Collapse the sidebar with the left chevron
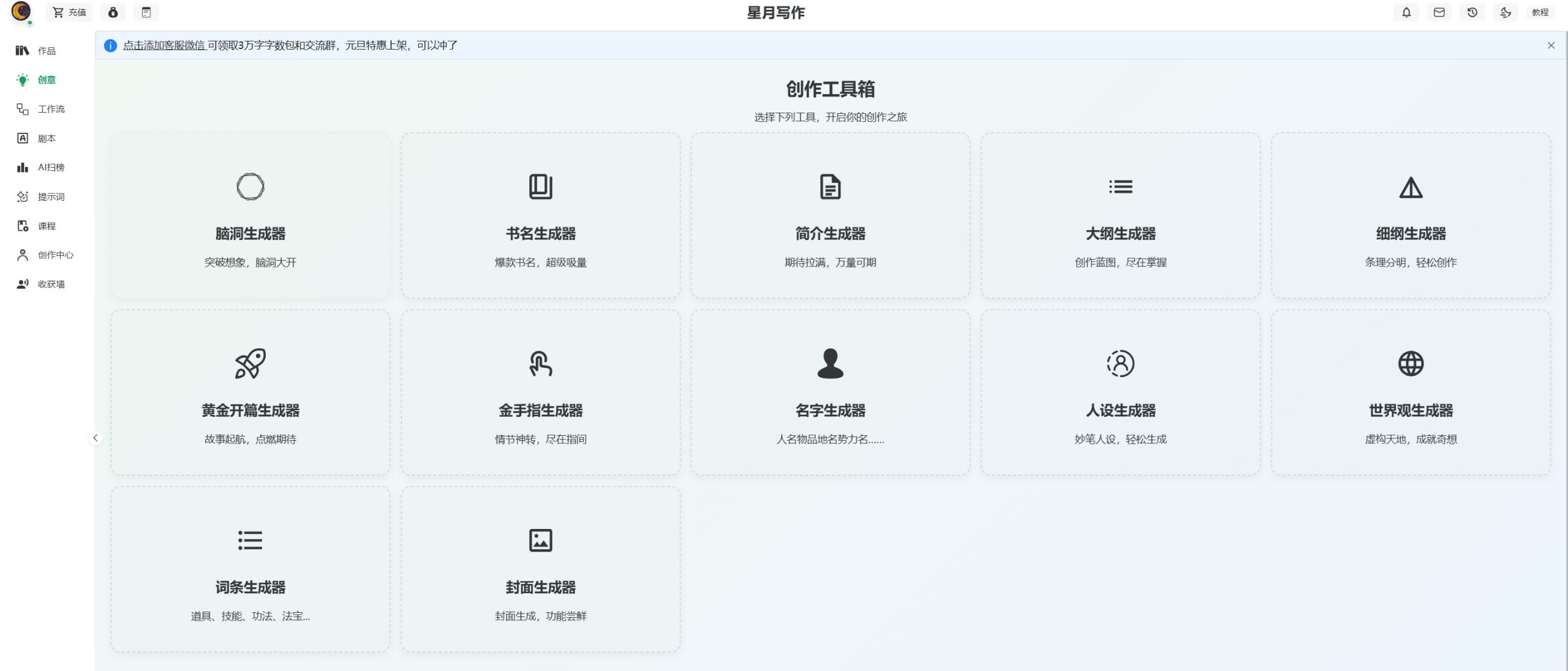The width and height of the screenshot is (1568, 671). [x=96, y=437]
